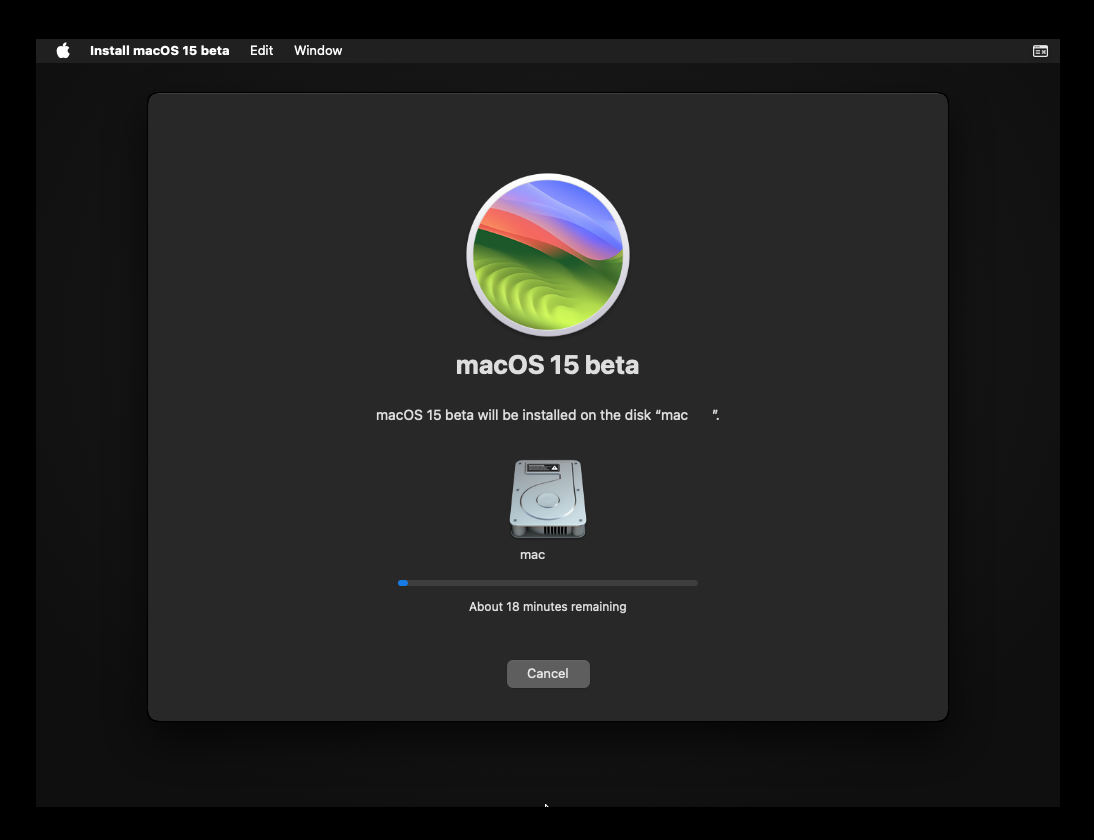
Task: Click the keyboard input icon in menu bar
Action: point(1040,51)
